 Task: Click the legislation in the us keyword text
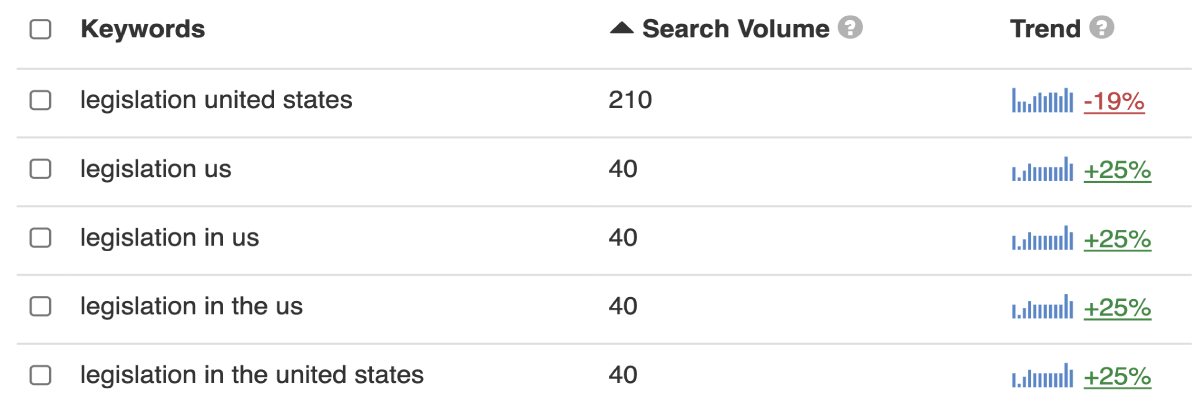coord(192,306)
